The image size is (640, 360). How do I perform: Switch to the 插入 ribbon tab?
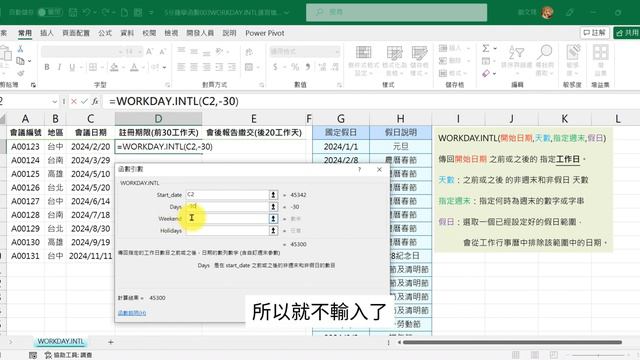point(47,33)
